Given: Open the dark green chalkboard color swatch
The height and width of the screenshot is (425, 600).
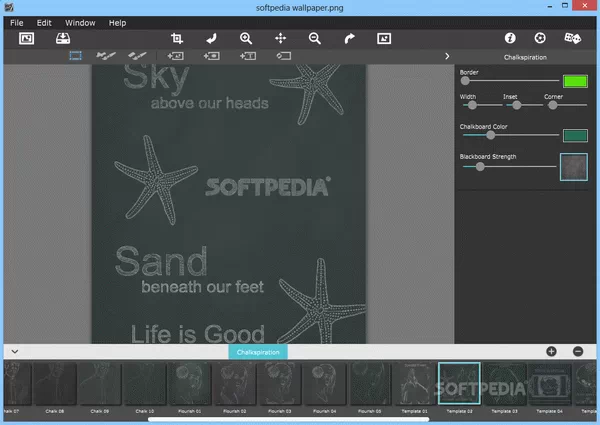Looking at the screenshot, I should 575,135.
